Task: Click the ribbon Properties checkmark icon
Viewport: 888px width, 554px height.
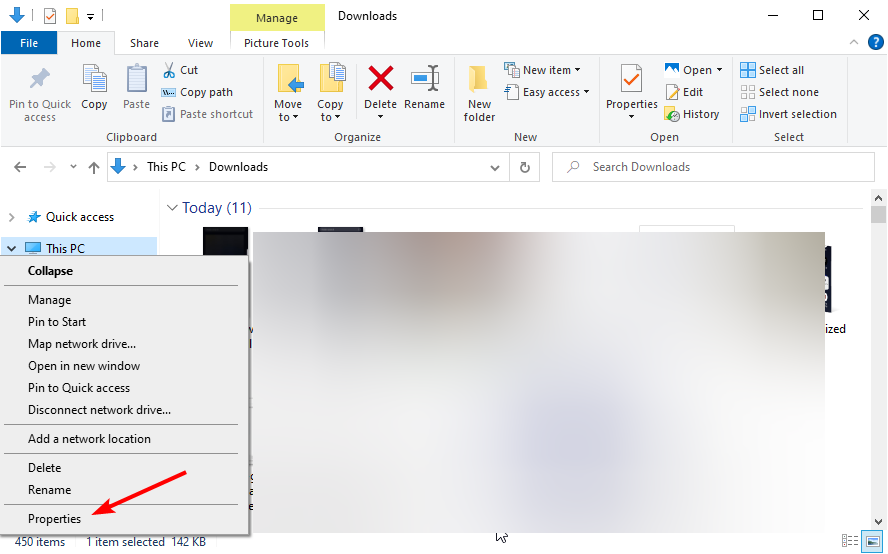Action: tap(631, 78)
